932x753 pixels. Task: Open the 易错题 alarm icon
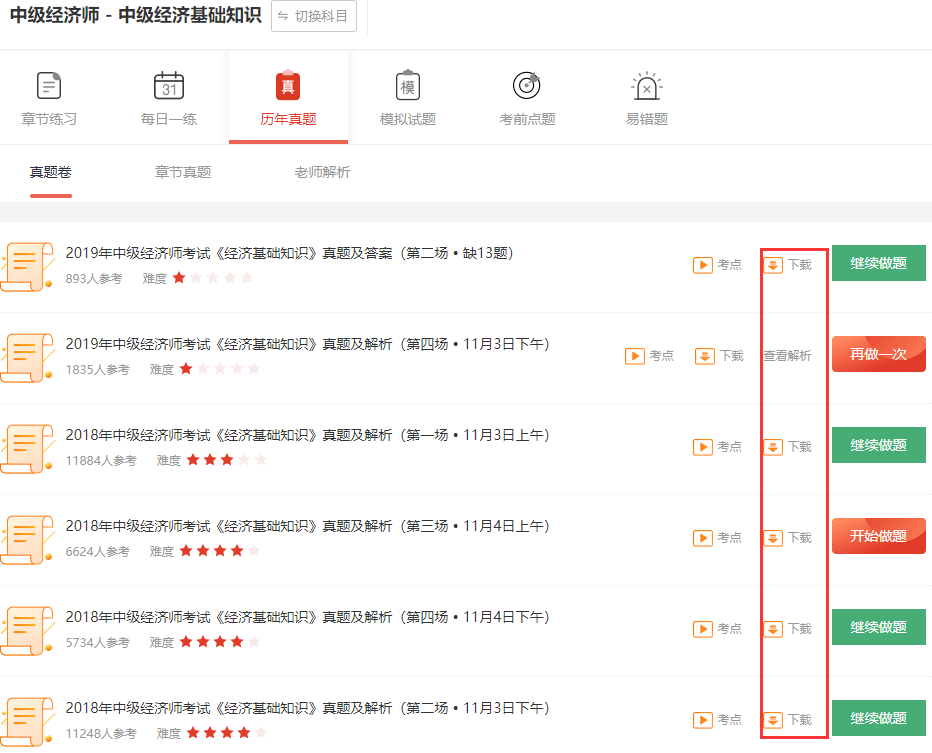click(646, 86)
